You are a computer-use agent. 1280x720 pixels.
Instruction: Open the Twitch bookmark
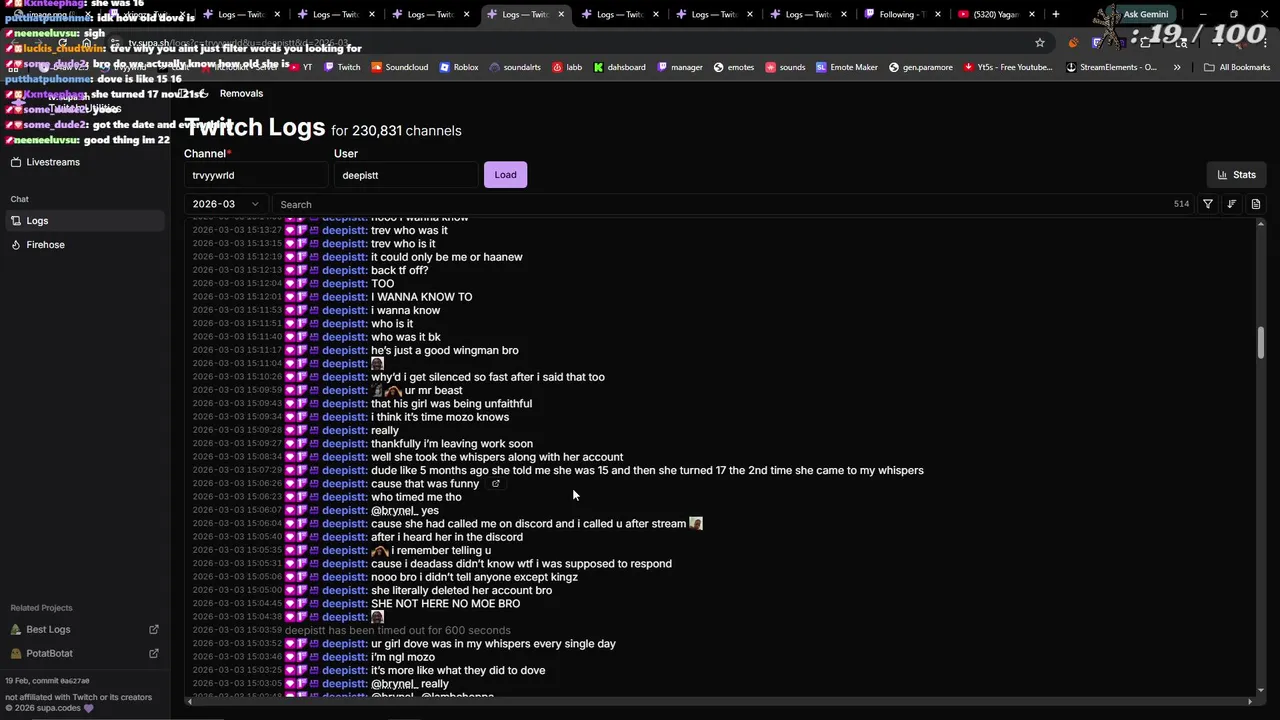coord(342,67)
